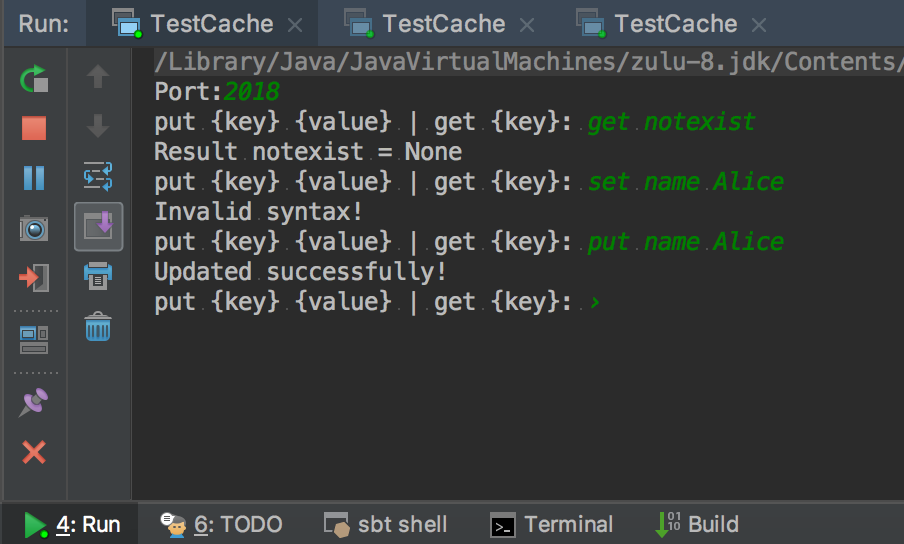
Task: Print the console output
Action: tap(98, 276)
